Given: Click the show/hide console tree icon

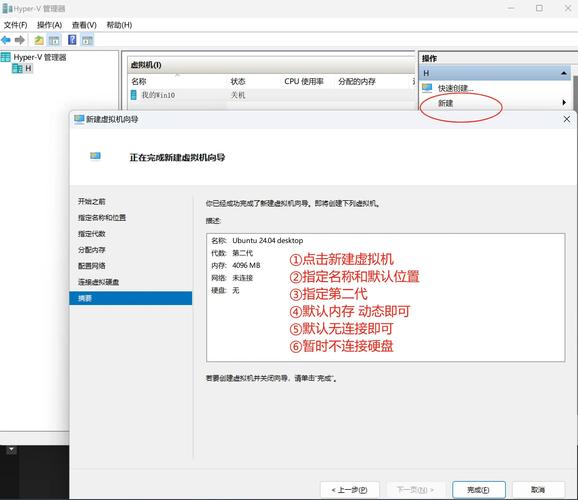Looking at the screenshot, I should click(x=54, y=40).
